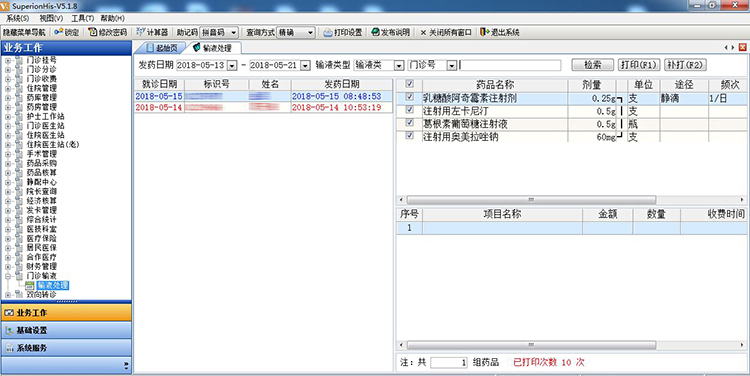Click the 打印(F1) button

tap(639, 65)
